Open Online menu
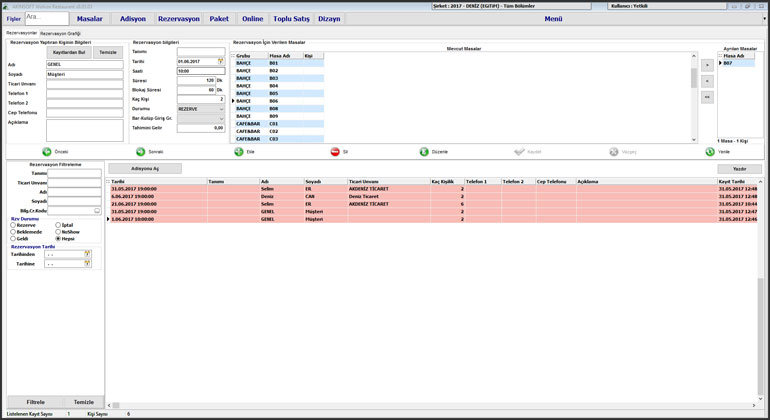 click(252, 19)
